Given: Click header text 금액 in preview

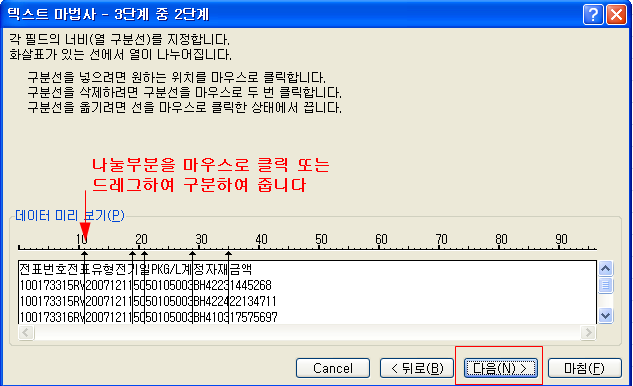Looking at the screenshot, I should (x=241, y=269).
